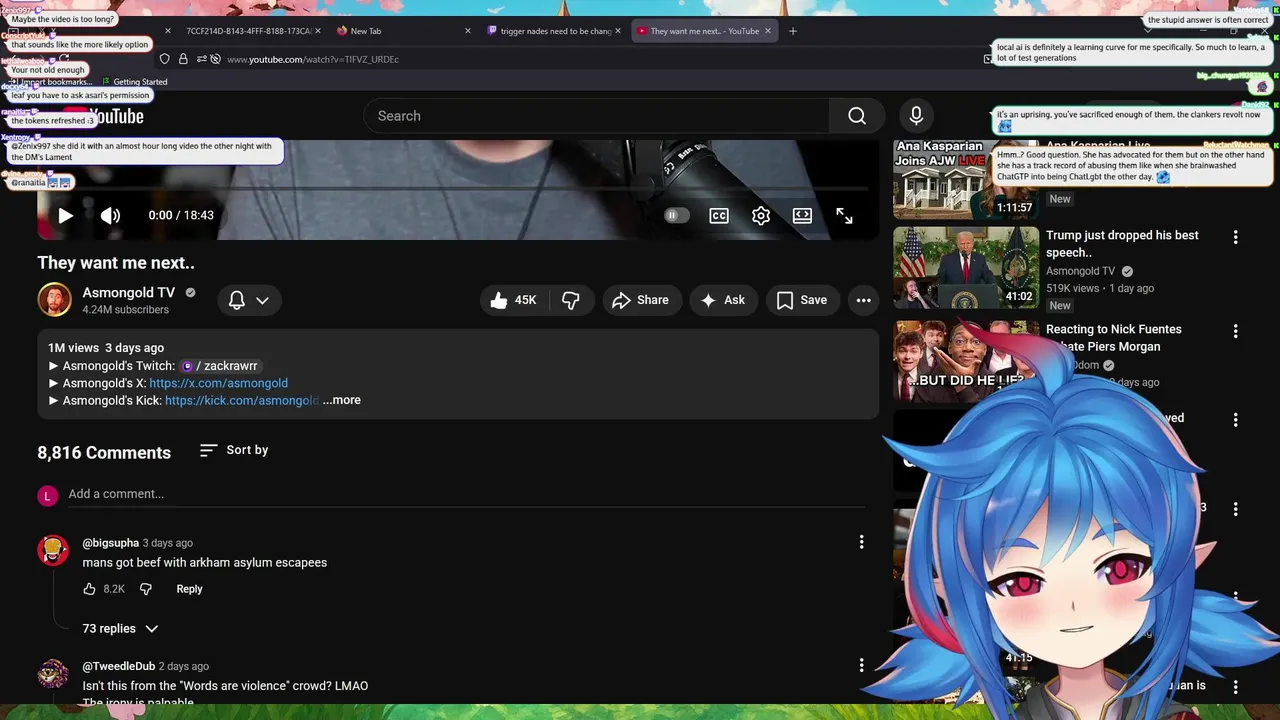This screenshot has height=720, width=1280.
Task: Open Trump just dropped his best speech thumbnail
Action: point(966,267)
